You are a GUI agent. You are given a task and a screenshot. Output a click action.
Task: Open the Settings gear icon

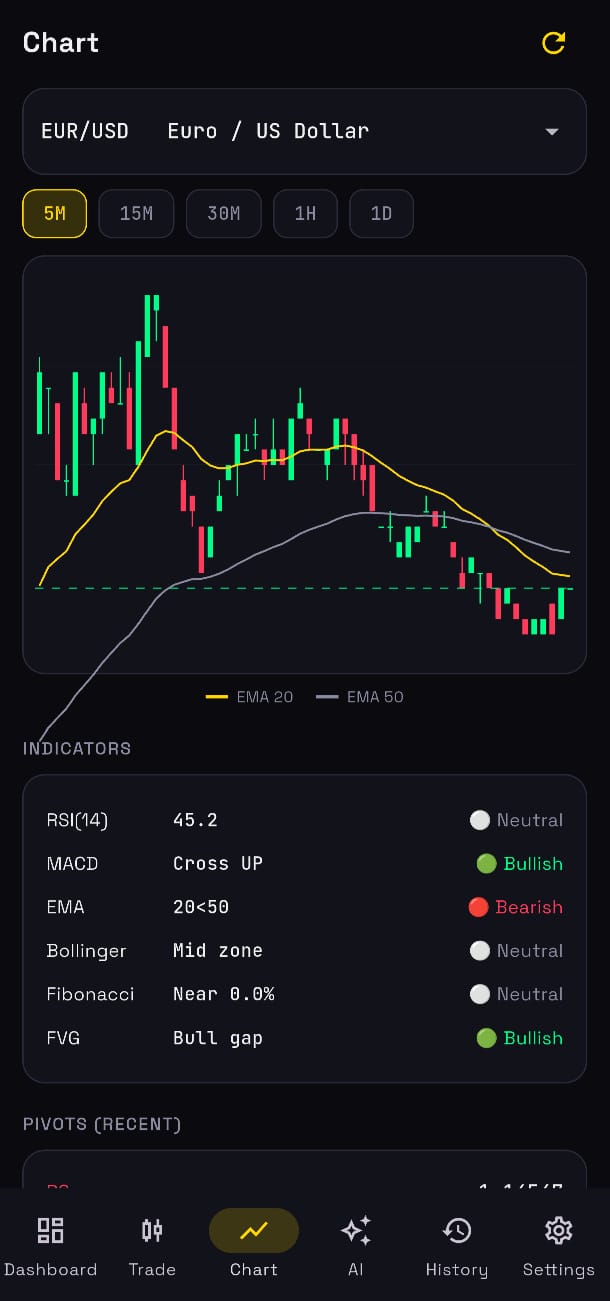pyautogui.click(x=558, y=1230)
